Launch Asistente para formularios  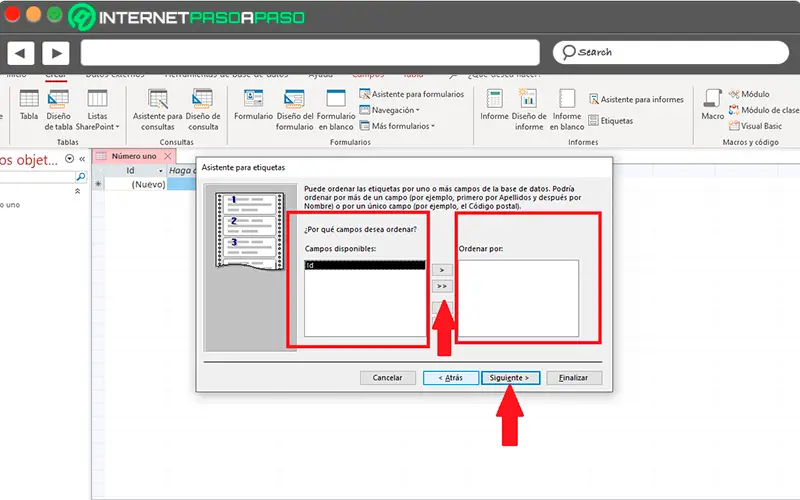[412, 94]
